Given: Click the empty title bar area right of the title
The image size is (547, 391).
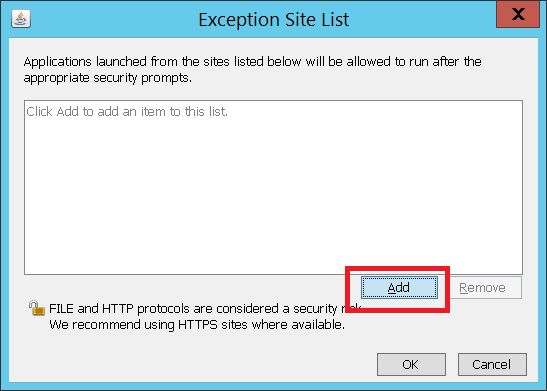Looking at the screenshot, I should pyautogui.click(x=422, y=19).
